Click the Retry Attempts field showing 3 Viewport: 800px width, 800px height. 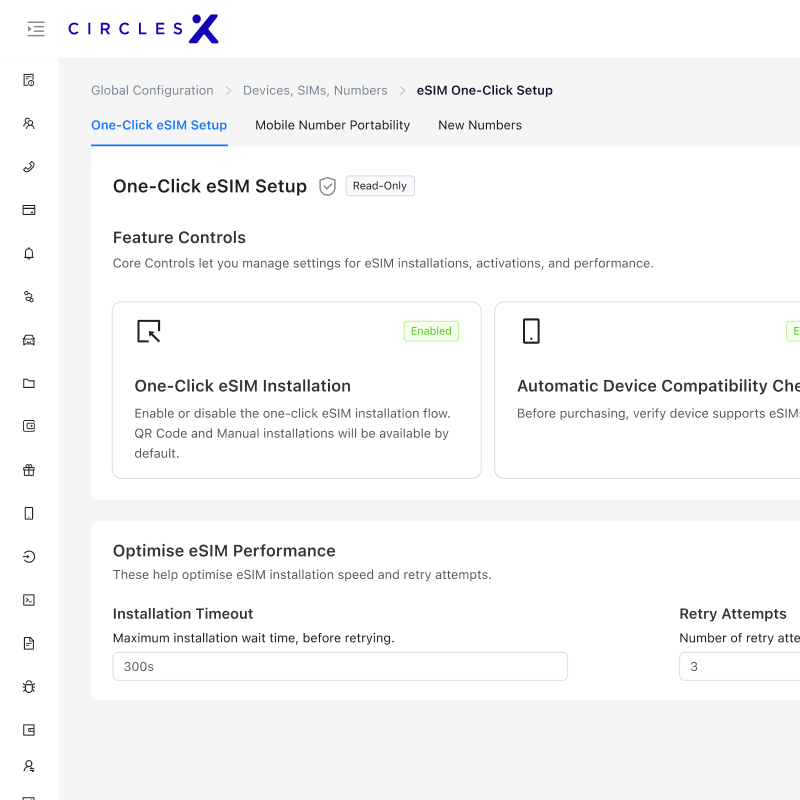point(739,666)
